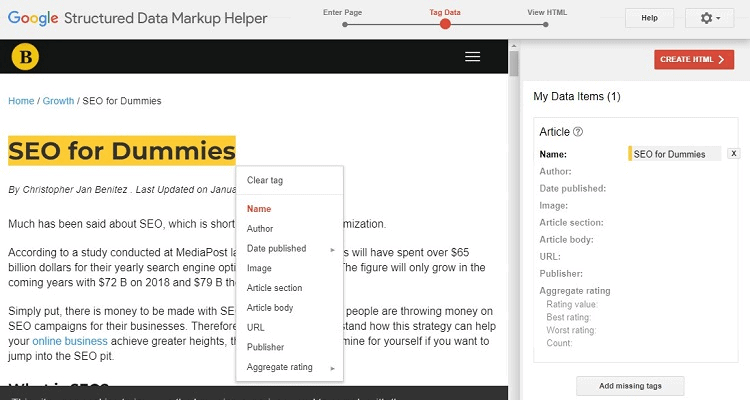Click the Article help question-mark icon
The image size is (750, 400).
pos(578,132)
